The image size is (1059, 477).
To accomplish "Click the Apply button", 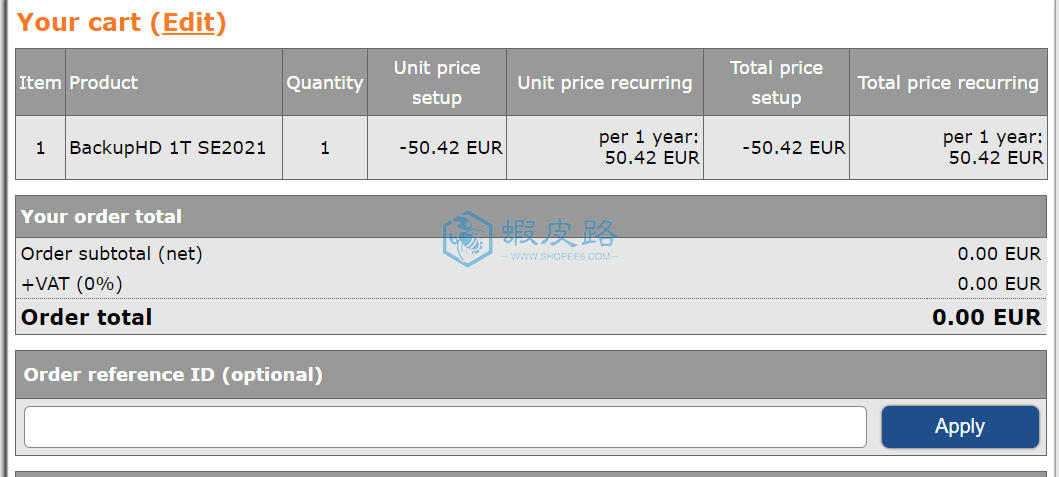I will [960, 426].
